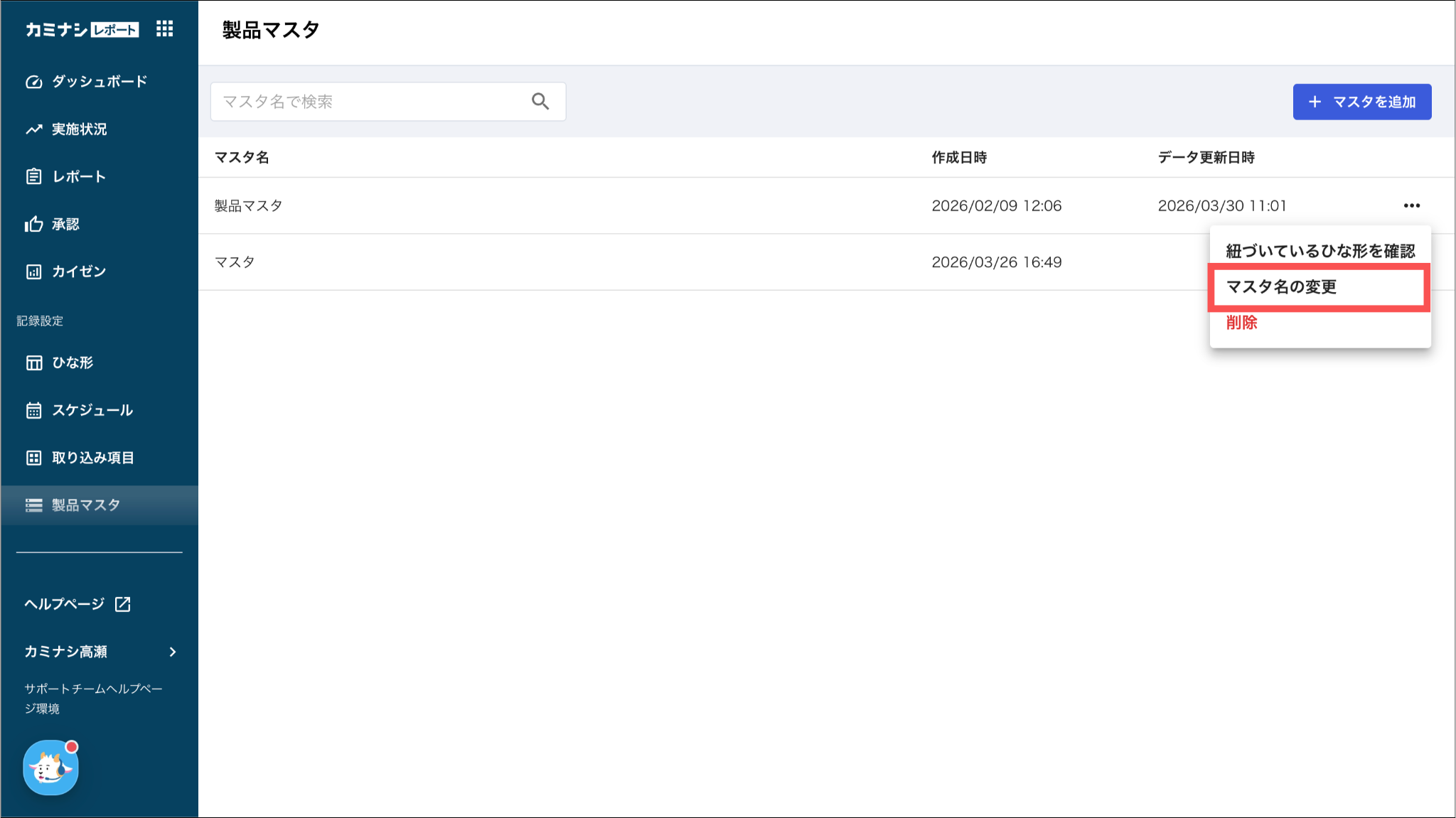The image size is (1456, 818).
Task: Open the three-dots menu for 製品マスタ row
Action: pyautogui.click(x=1412, y=205)
